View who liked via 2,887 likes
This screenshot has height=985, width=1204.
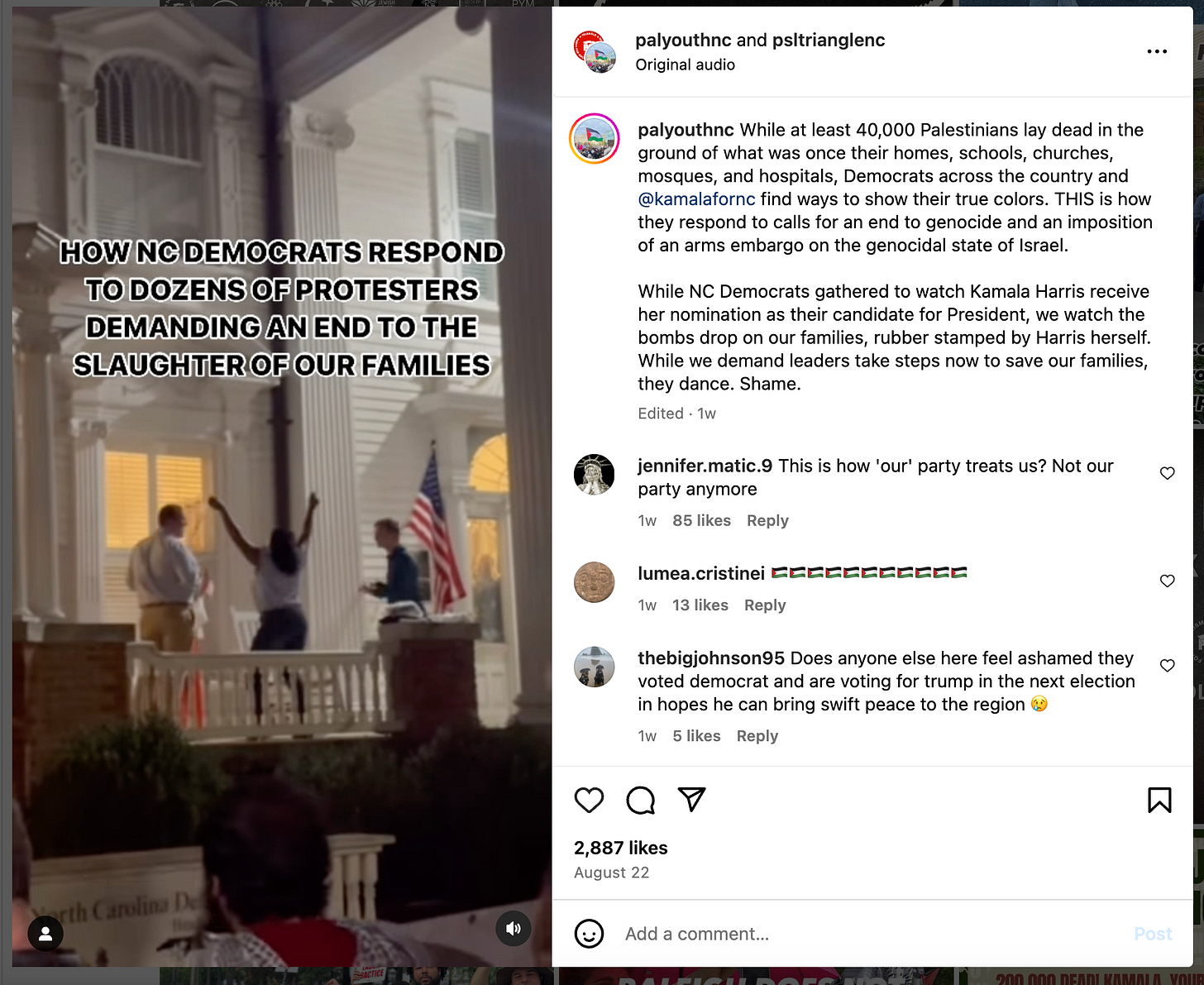tap(620, 848)
